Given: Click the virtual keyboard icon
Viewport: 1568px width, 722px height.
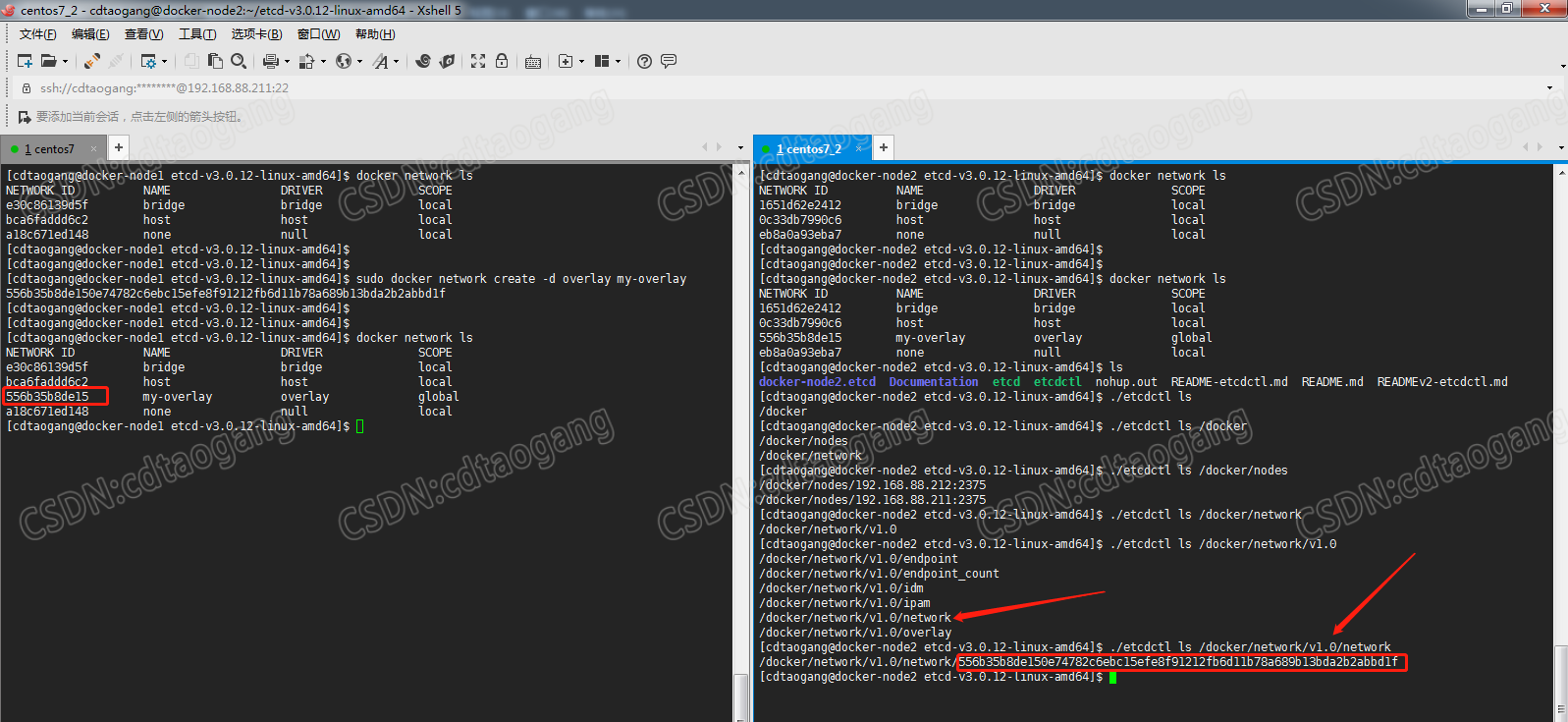Looking at the screenshot, I should (533, 61).
